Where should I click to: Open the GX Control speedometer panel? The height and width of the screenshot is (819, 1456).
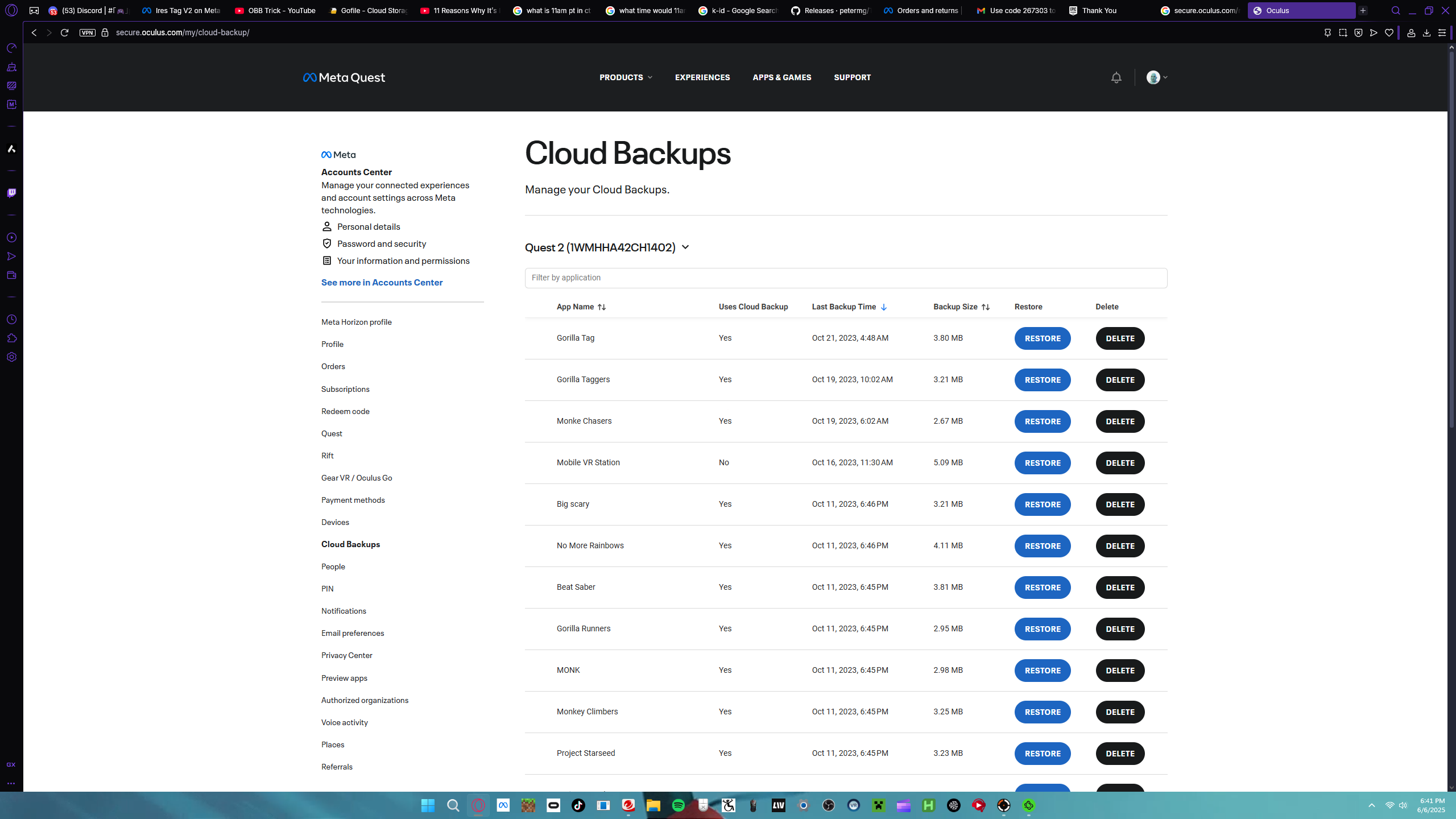click(11, 48)
